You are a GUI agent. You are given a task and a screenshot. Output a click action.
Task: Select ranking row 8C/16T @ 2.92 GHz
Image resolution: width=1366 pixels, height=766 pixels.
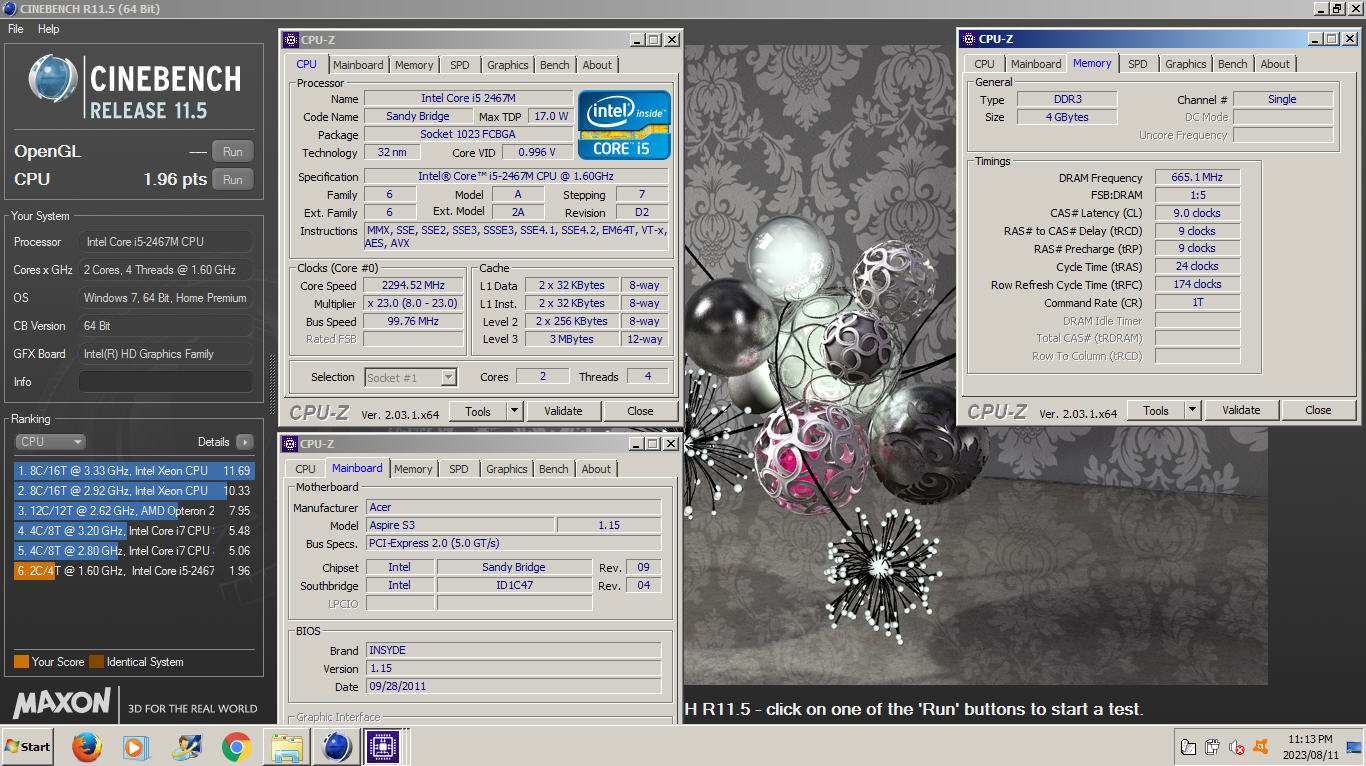134,491
